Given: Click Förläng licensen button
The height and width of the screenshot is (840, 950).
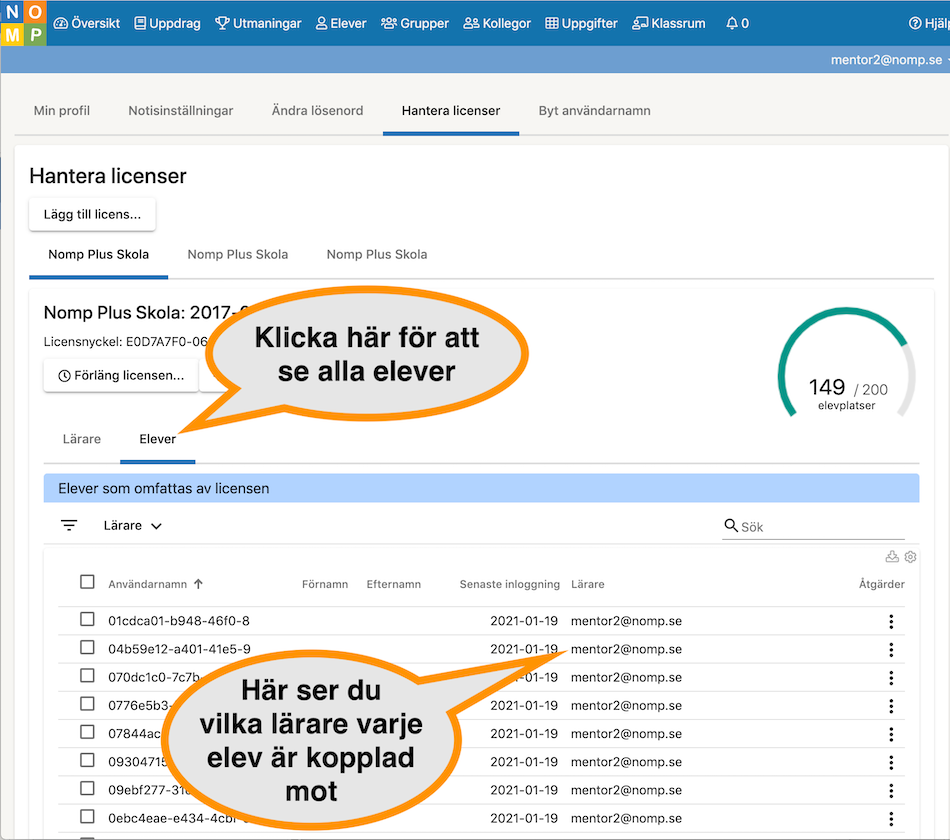Looking at the screenshot, I should coord(121,376).
